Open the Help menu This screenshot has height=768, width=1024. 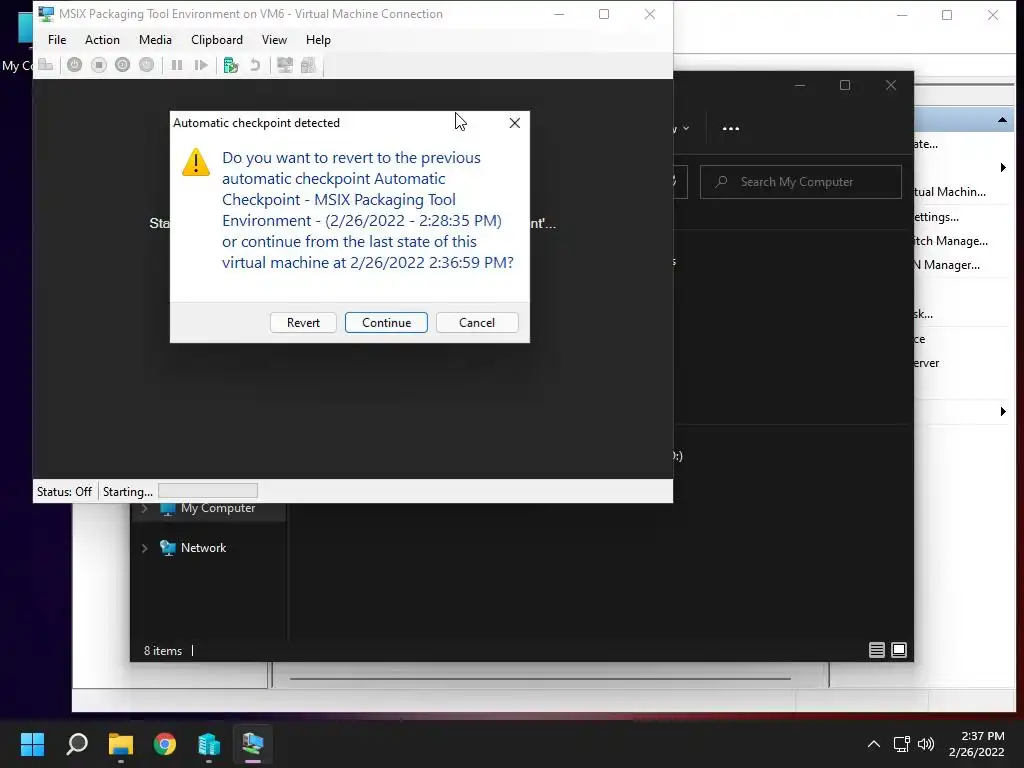click(x=318, y=40)
